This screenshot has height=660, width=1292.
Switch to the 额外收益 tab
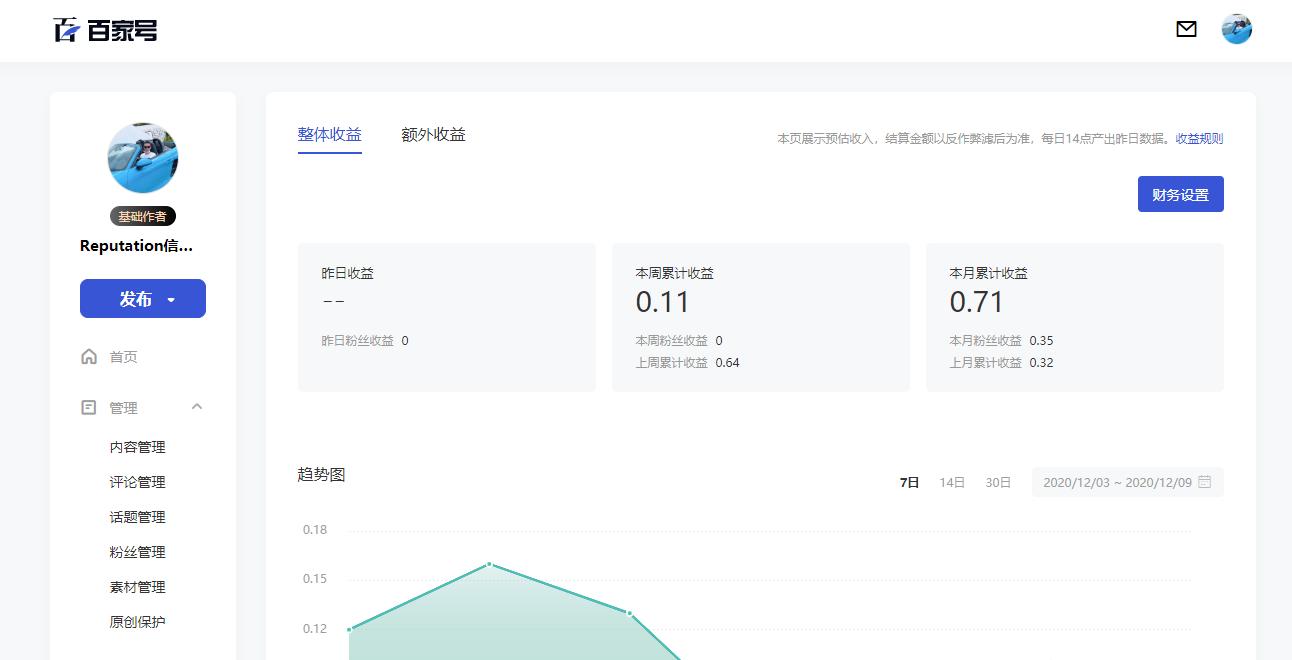coord(432,134)
